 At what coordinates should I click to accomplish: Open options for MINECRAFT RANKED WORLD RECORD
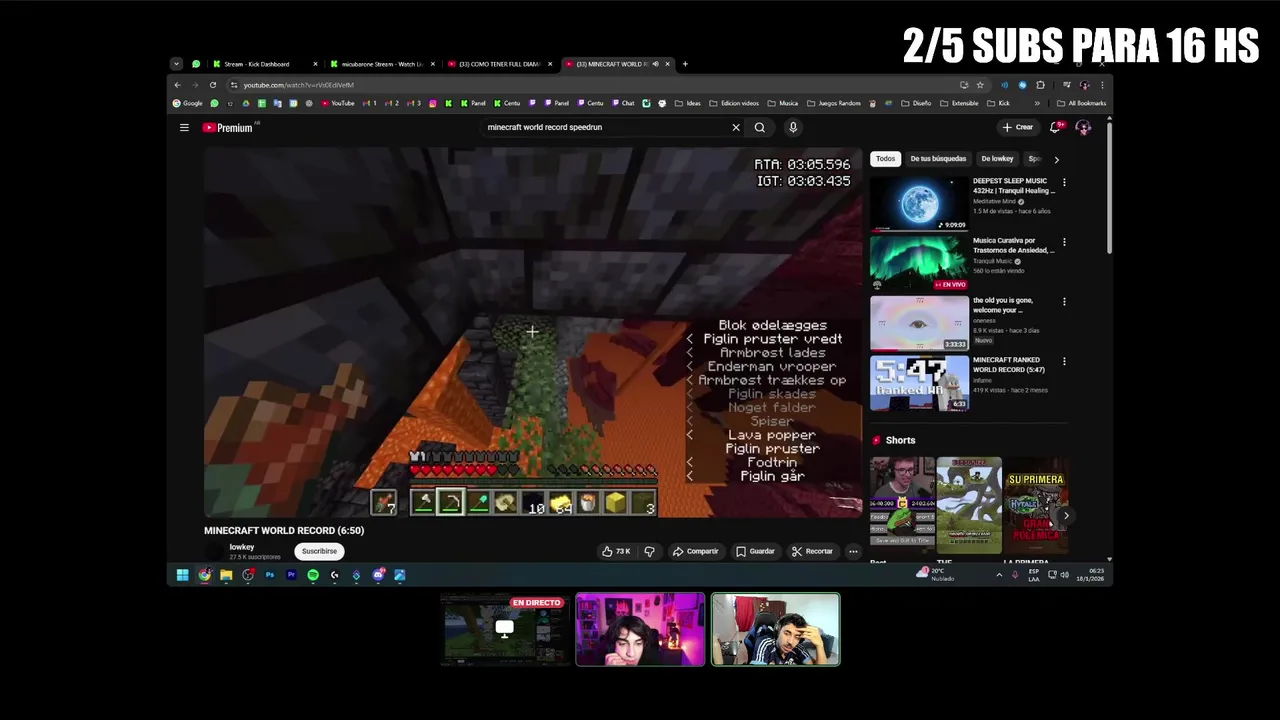(1064, 361)
